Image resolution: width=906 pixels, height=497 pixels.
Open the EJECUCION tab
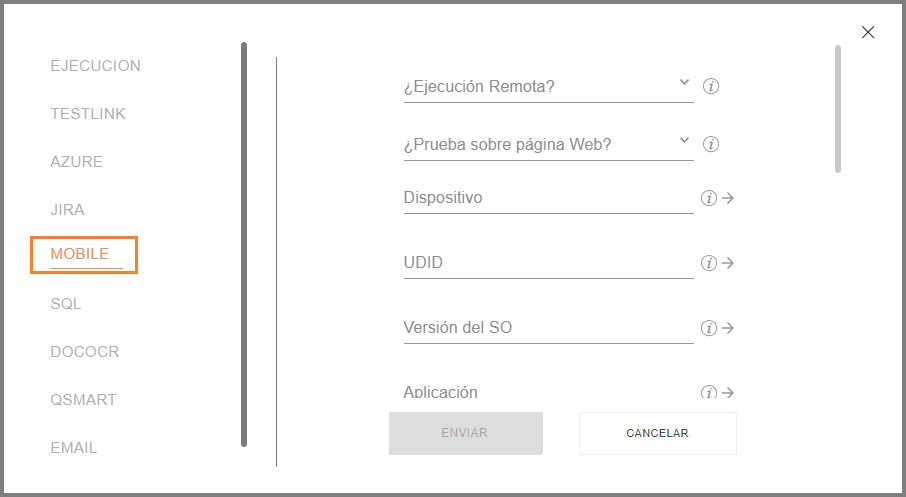point(95,66)
